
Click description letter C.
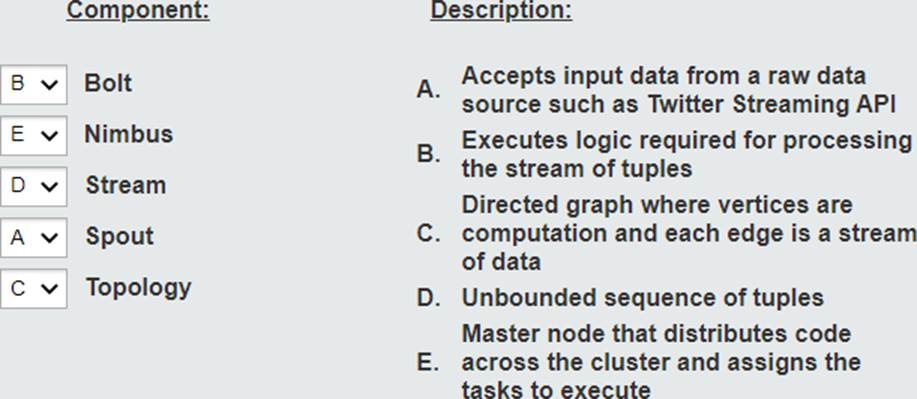[428, 233]
